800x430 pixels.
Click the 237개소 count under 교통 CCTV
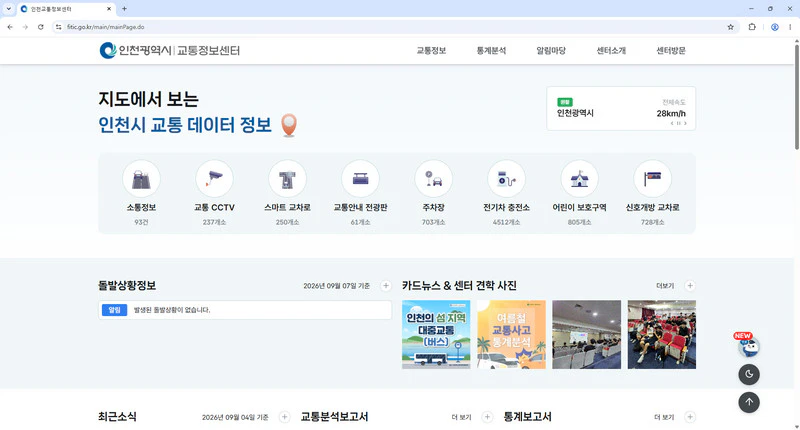click(x=214, y=222)
